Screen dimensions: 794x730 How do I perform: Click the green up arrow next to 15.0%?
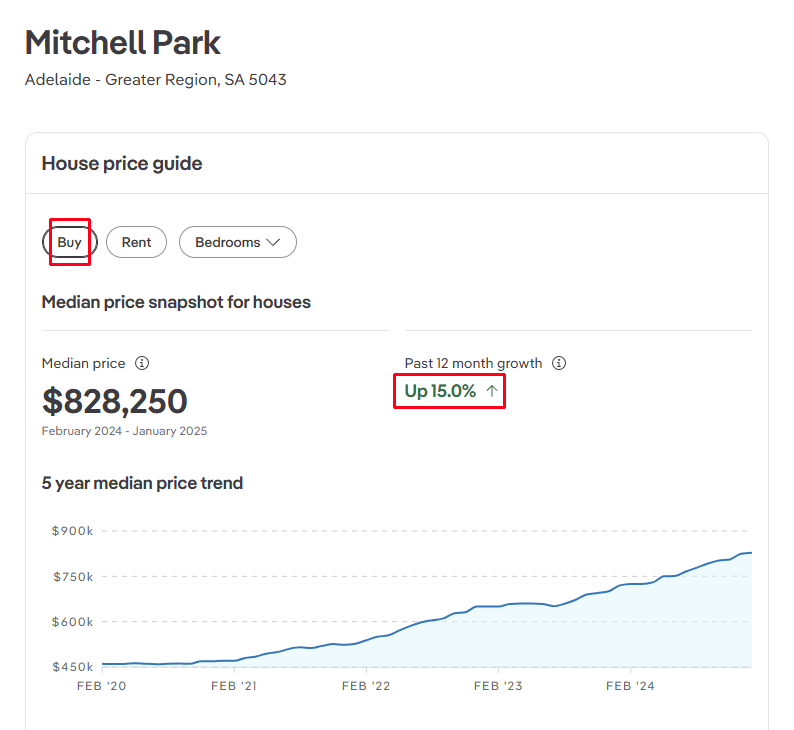pyautogui.click(x=491, y=392)
